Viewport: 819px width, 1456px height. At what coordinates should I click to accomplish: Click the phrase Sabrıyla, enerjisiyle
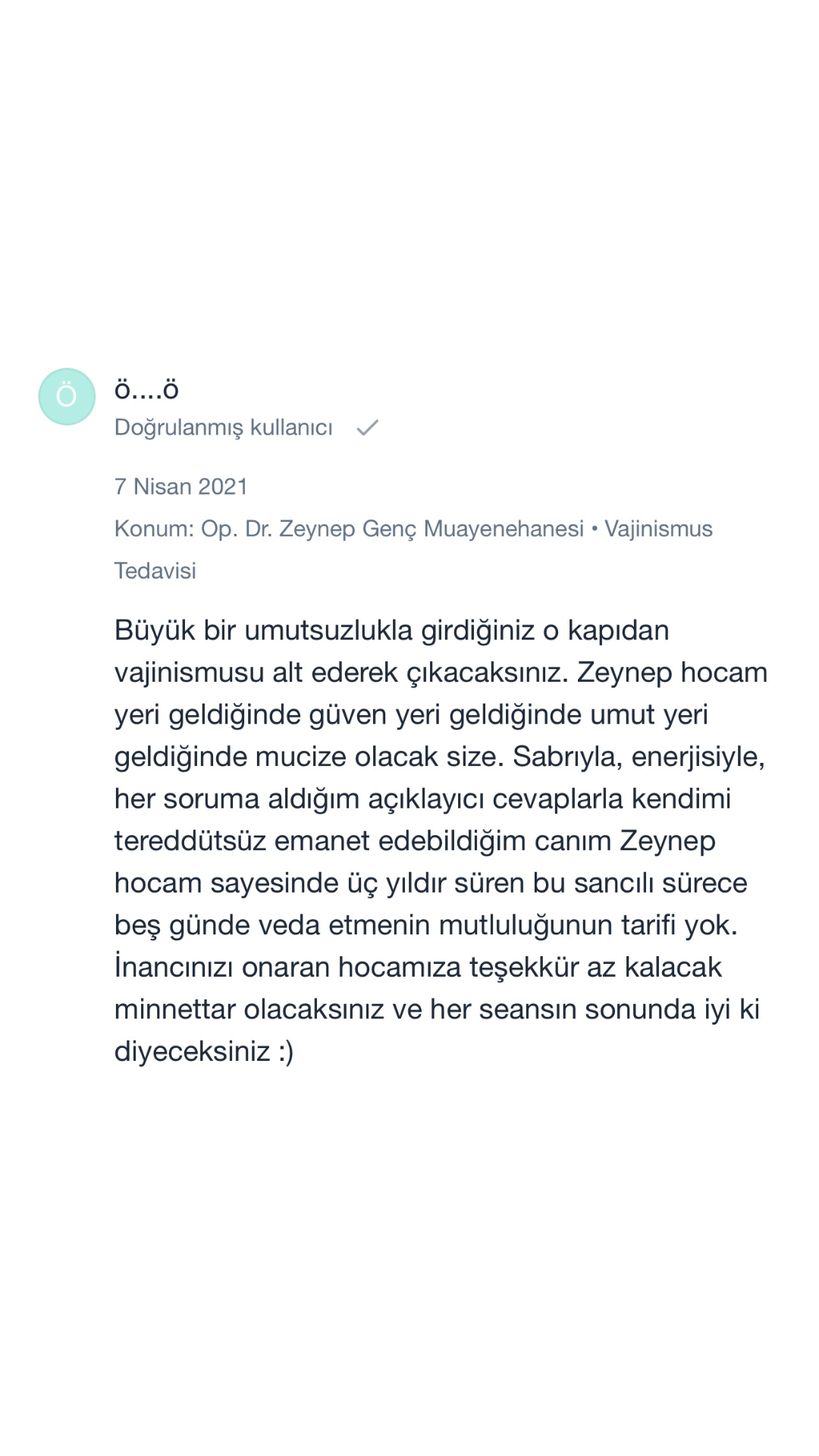coord(639,757)
